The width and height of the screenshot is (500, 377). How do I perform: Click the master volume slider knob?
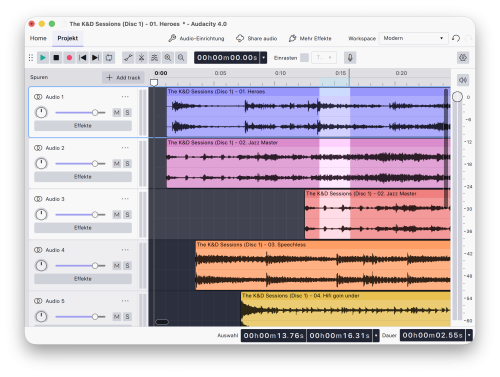pyautogui.click(x=457, y=97)
